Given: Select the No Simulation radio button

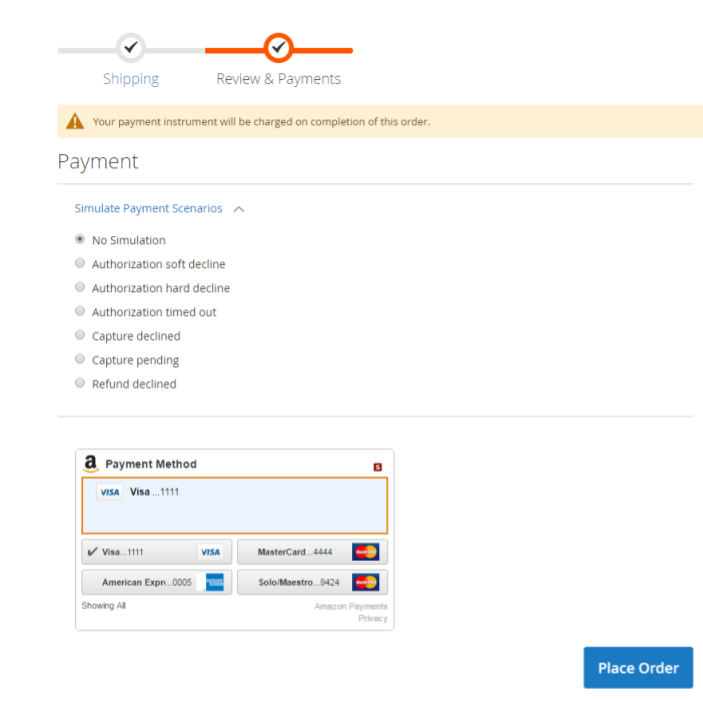Looking at the screenshot, I should (80, 239).
